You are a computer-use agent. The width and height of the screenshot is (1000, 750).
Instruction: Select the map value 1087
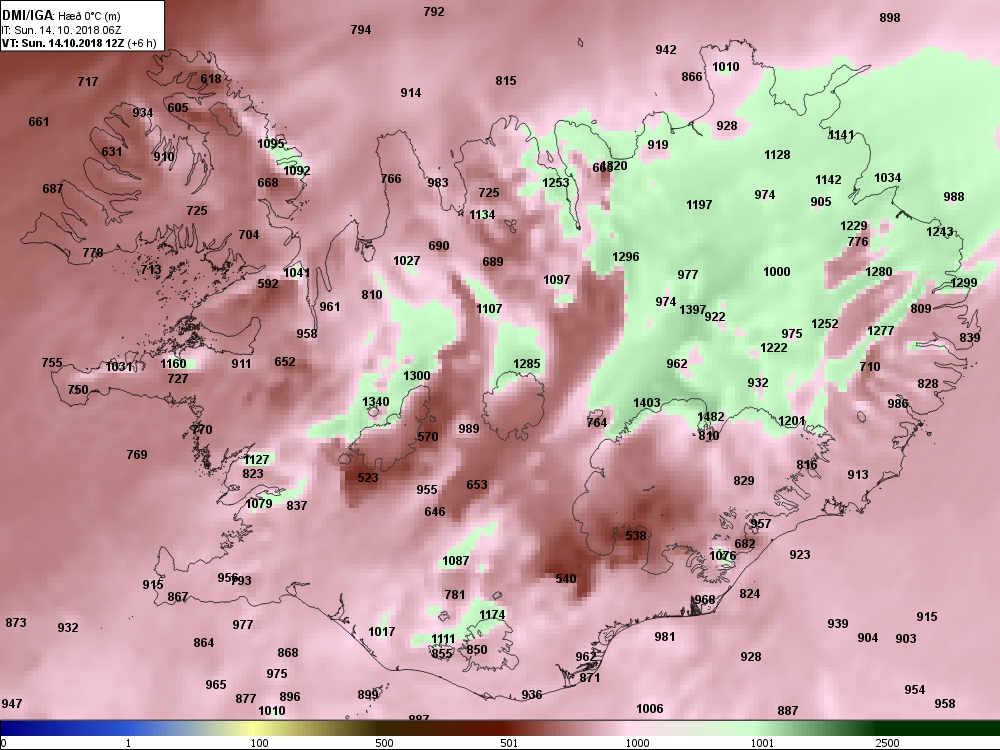pos(455,561)
